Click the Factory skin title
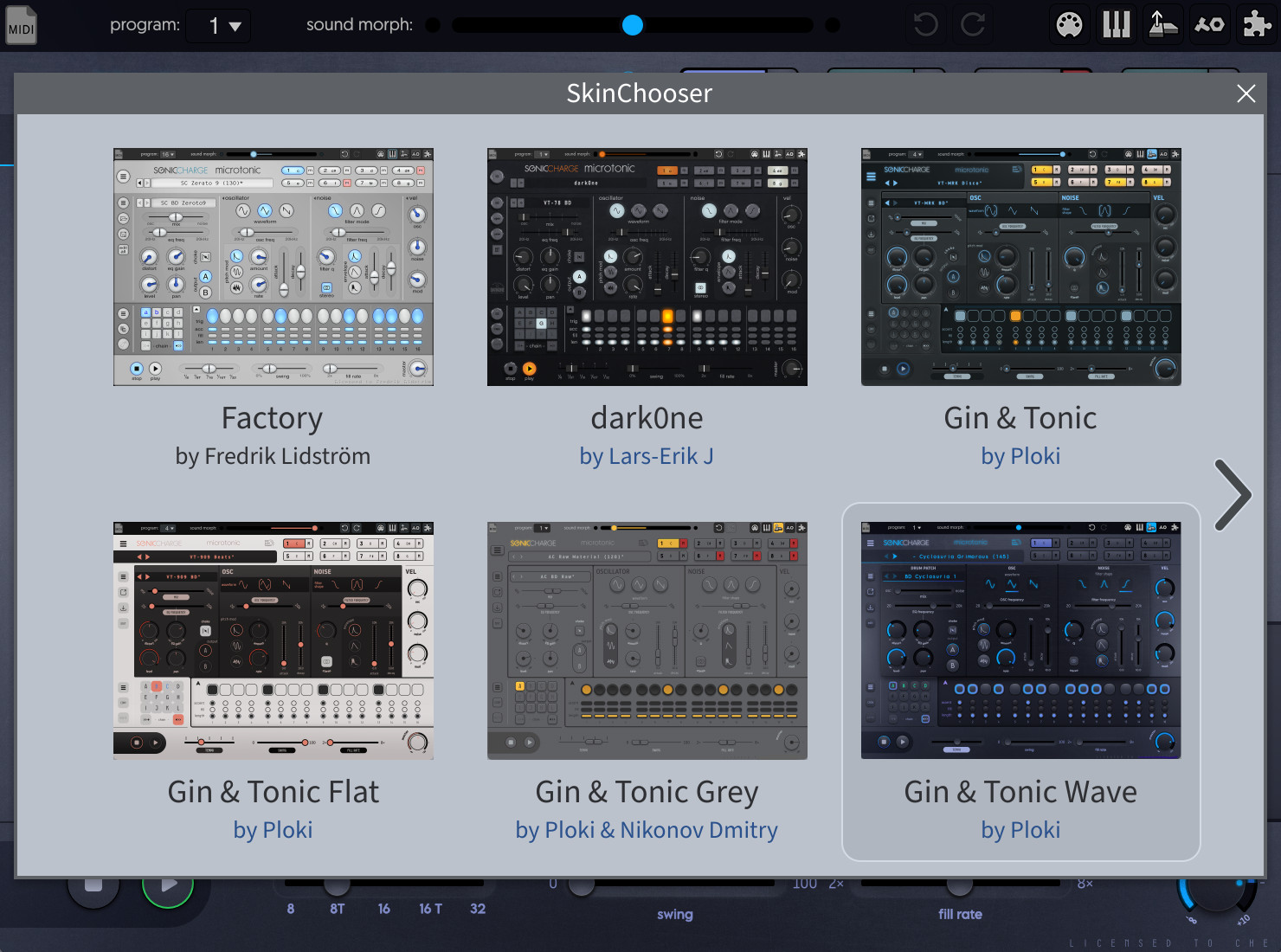 pos(273,419)
